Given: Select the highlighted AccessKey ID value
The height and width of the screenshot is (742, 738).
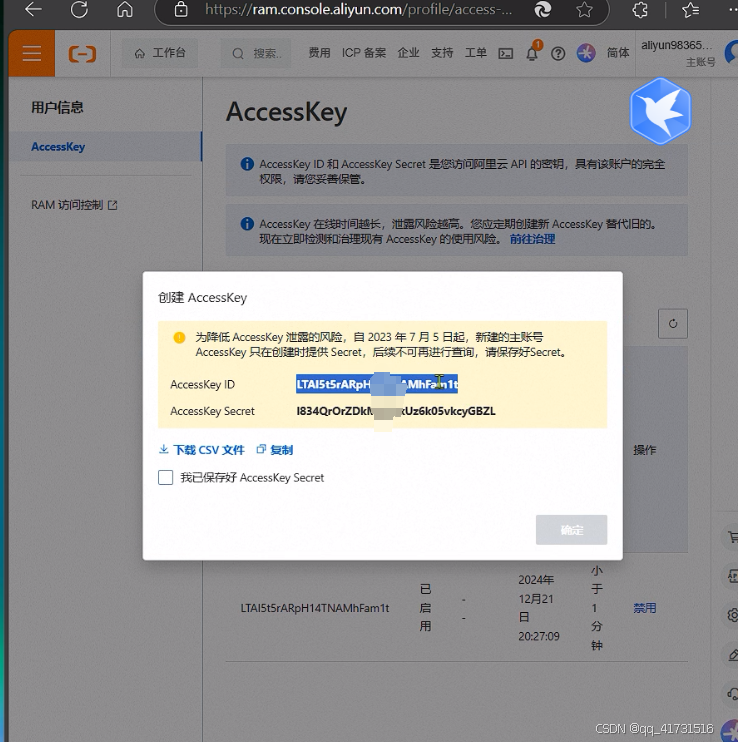Looking at the screenshot, I should [x=377, y=384].
